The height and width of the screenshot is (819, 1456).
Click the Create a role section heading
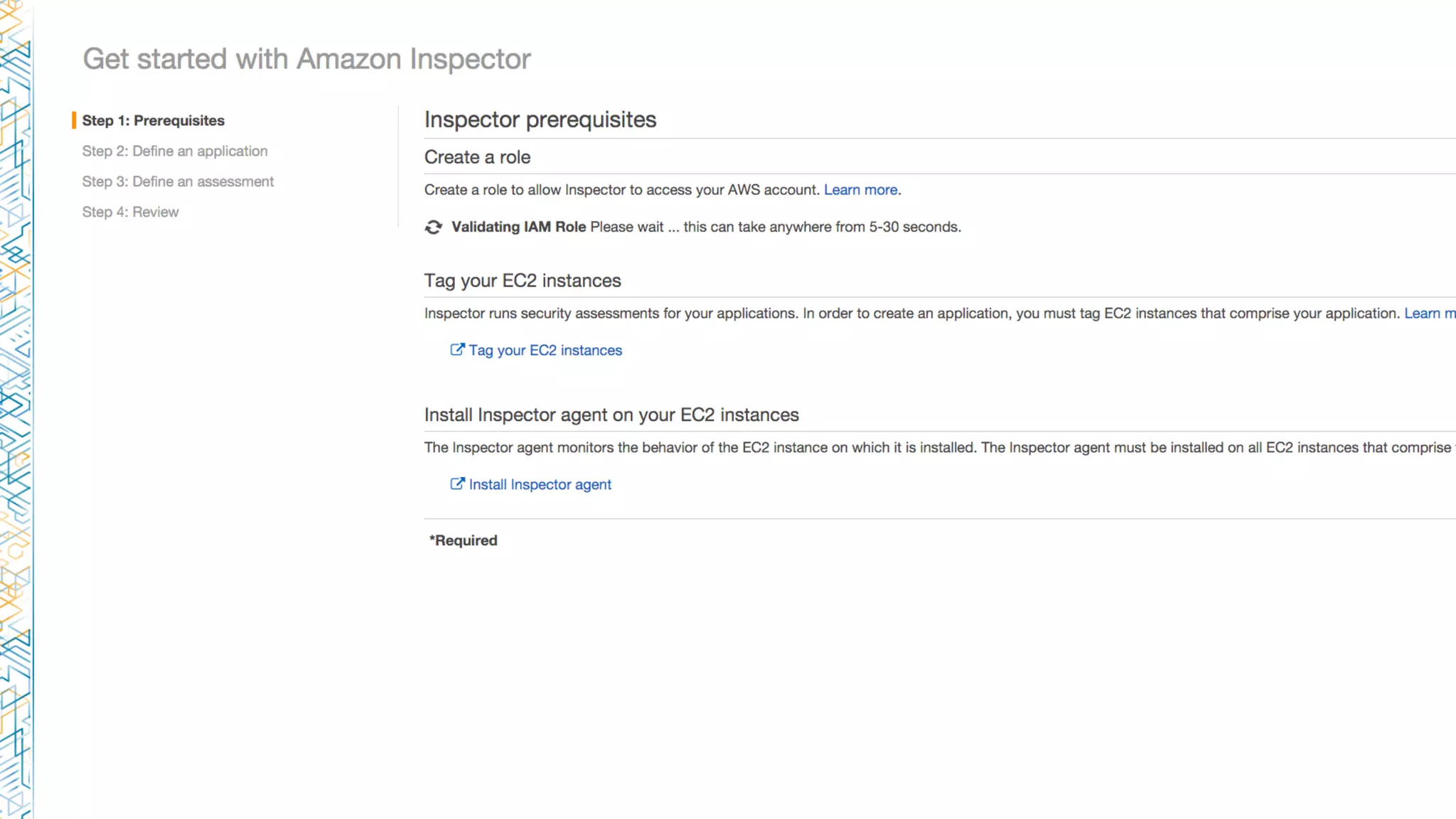(x=477, y=157)
